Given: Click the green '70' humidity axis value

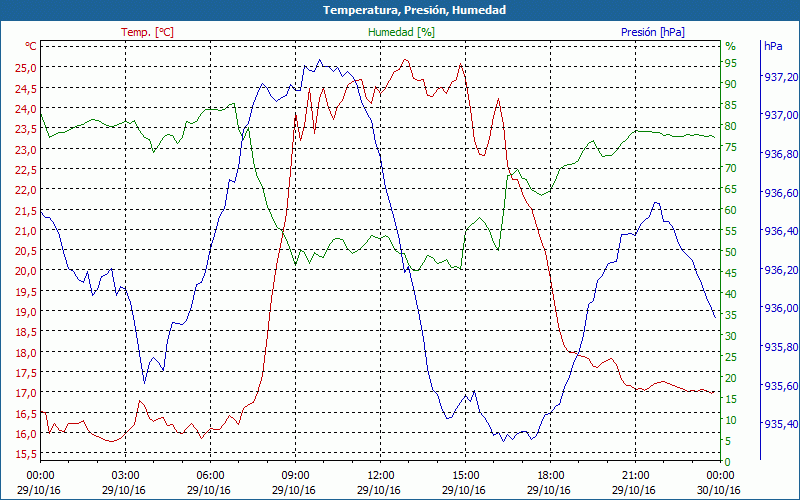Looking at the screenshot, I should point(731,168).
